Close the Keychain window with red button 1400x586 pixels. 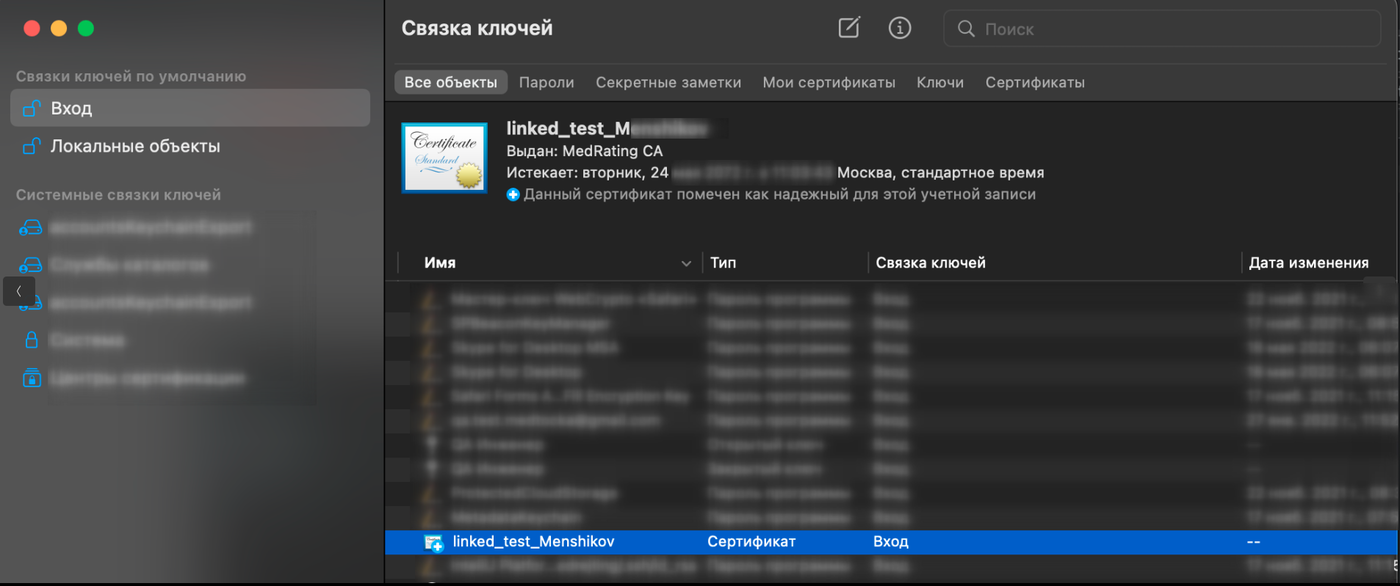tap(32, 29)
